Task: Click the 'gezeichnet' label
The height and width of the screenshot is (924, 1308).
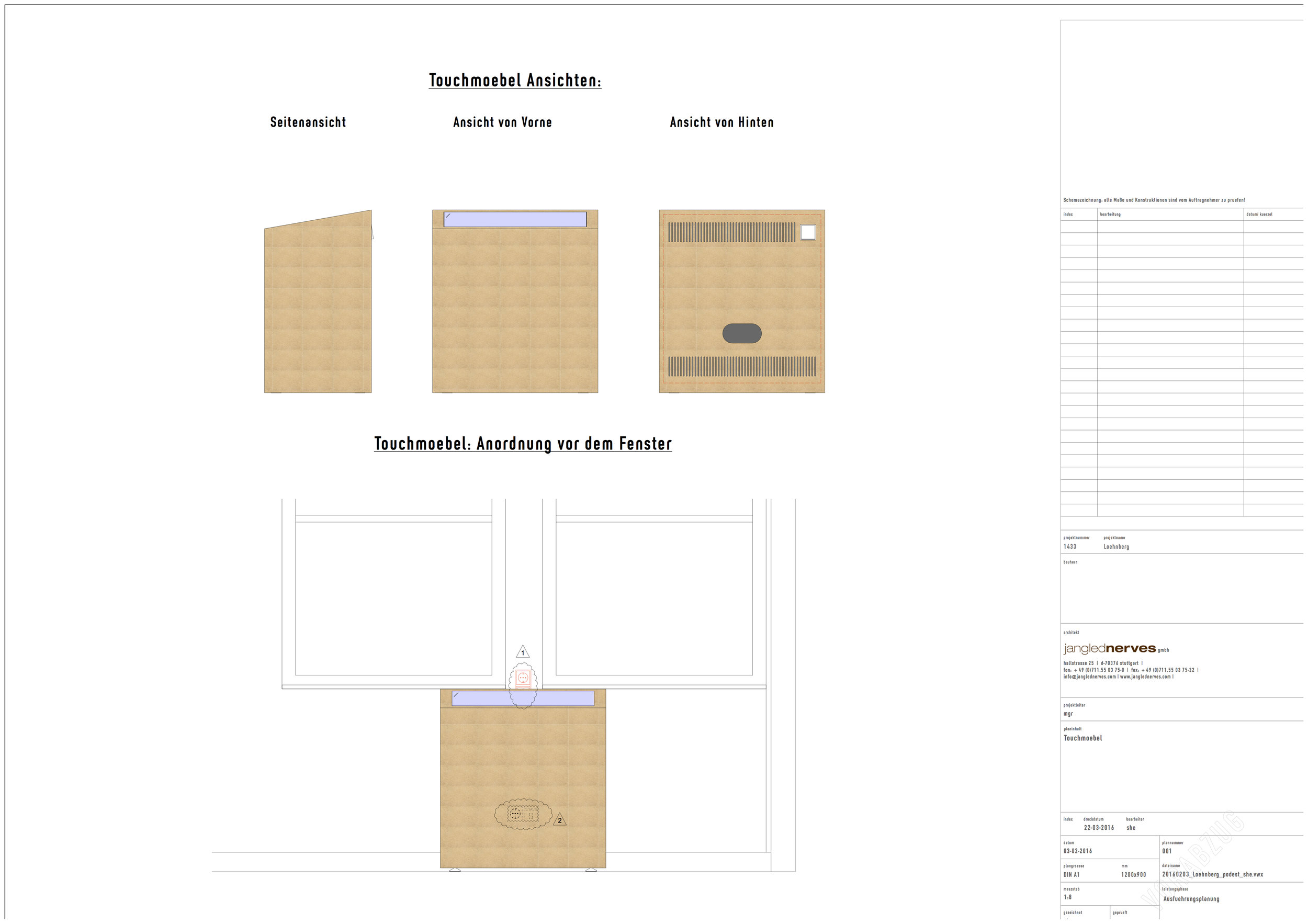Action: point(1073,912)
